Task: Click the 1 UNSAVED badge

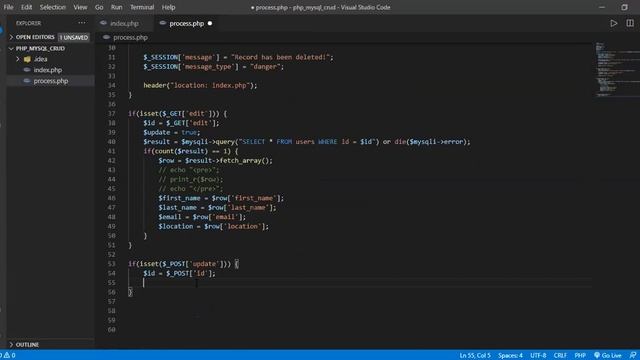Action: point(74,37)
